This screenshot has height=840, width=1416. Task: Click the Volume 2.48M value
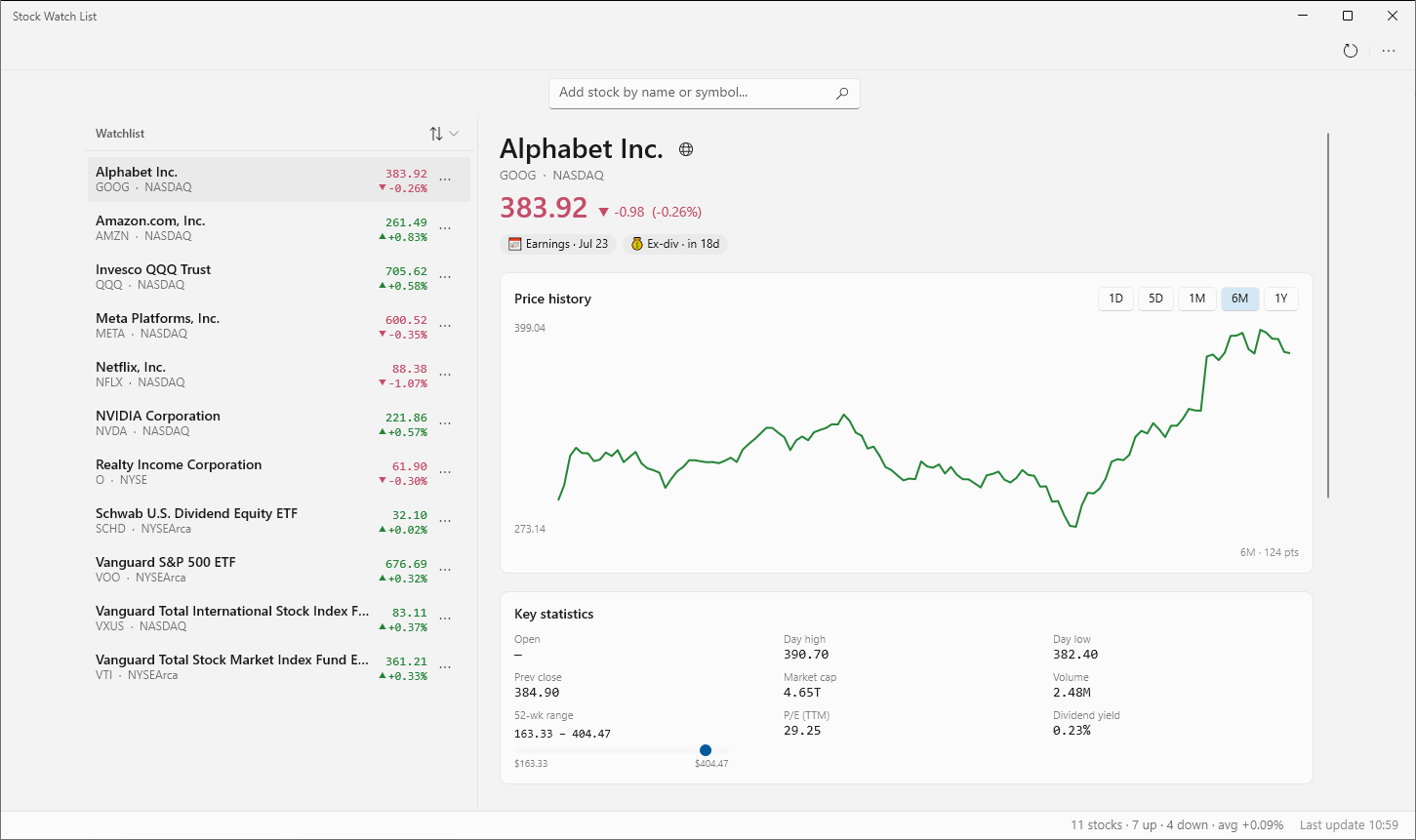pos(1072,693)
